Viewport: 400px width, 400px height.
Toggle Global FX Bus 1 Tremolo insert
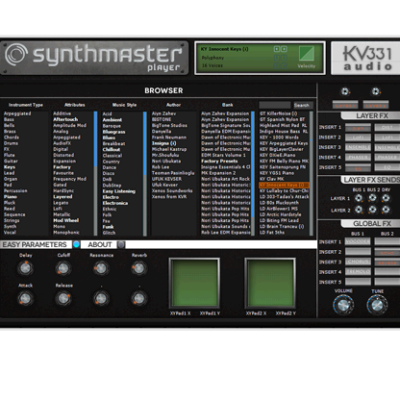pos(358,272)
